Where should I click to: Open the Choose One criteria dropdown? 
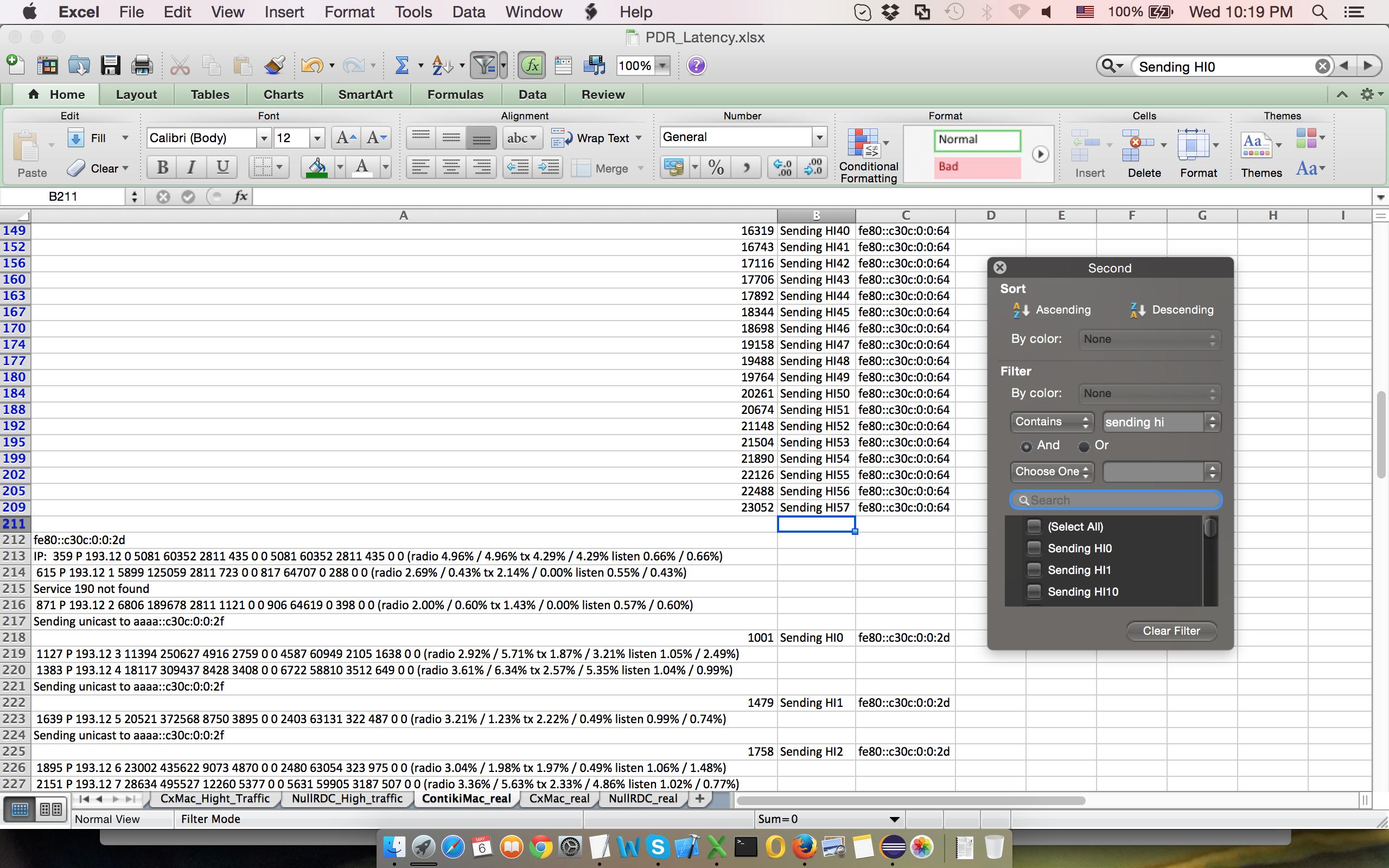point(1052,472)
